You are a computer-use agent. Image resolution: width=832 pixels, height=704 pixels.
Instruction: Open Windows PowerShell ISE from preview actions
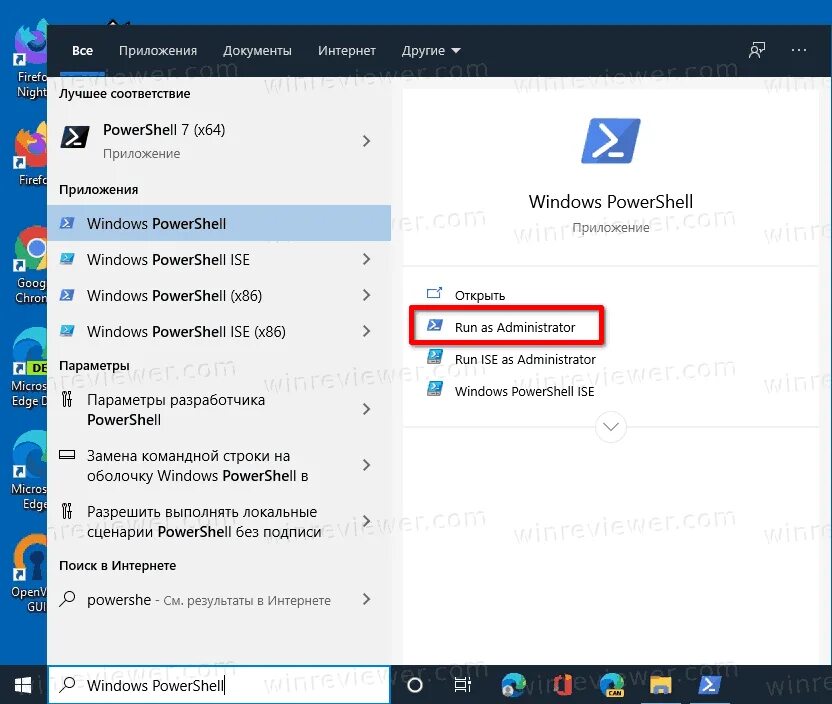click(524, 392)
